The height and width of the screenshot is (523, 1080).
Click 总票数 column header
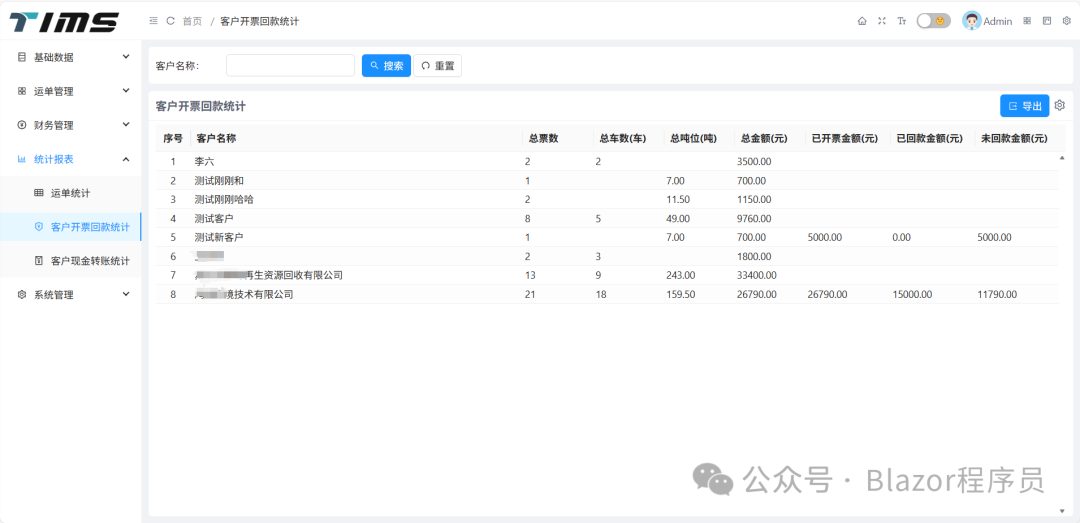[557, 139]
